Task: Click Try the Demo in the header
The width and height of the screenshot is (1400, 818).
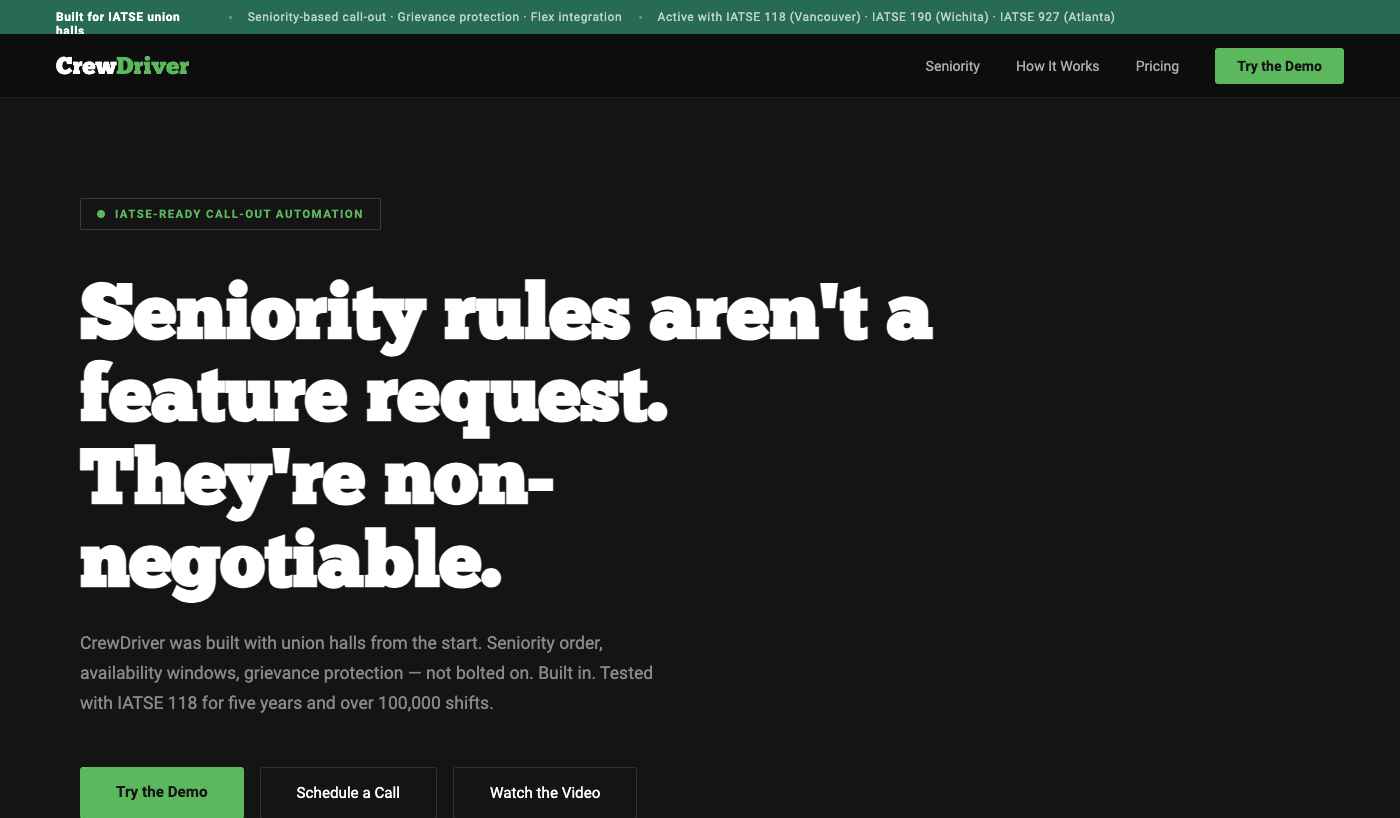Action: click(x=1279, y=66)
